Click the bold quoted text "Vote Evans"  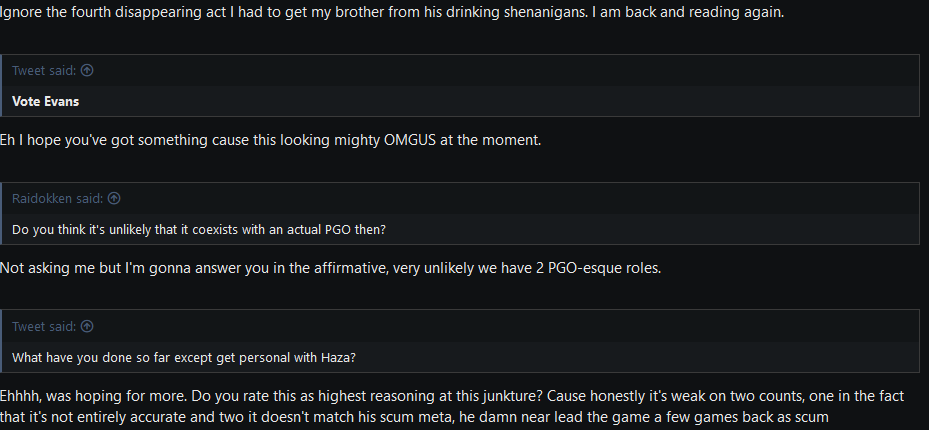45,101
